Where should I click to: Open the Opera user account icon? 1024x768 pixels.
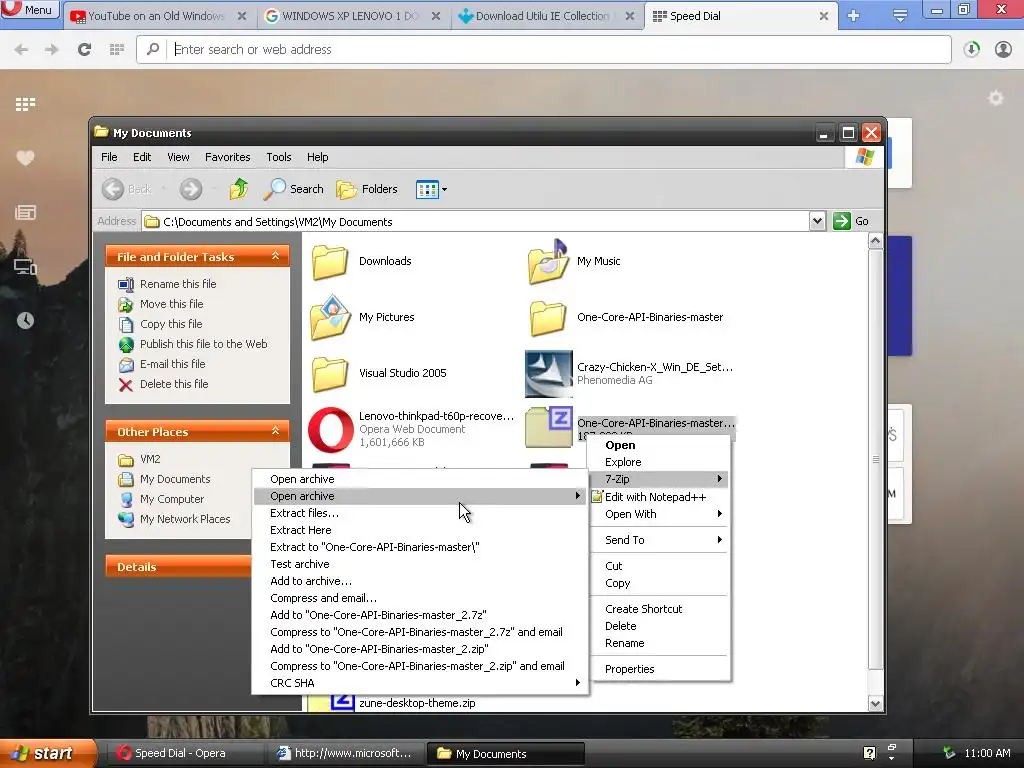tap(1003, 49)
